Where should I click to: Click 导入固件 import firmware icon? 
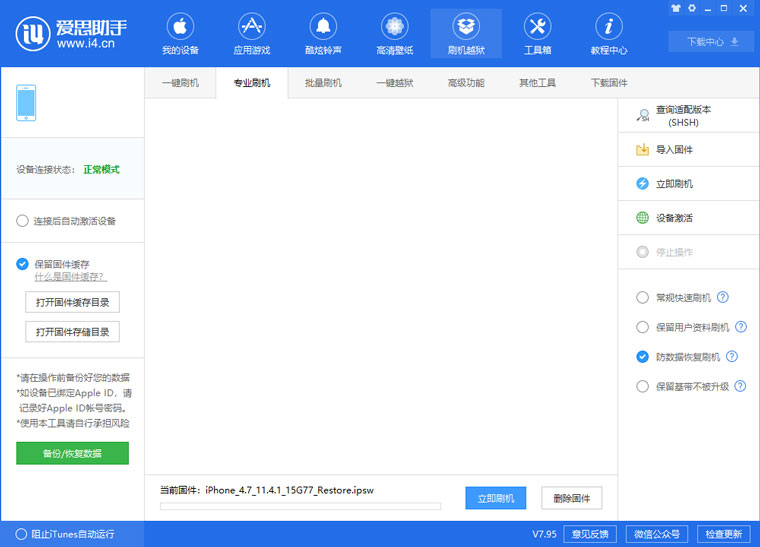(642, 150)
